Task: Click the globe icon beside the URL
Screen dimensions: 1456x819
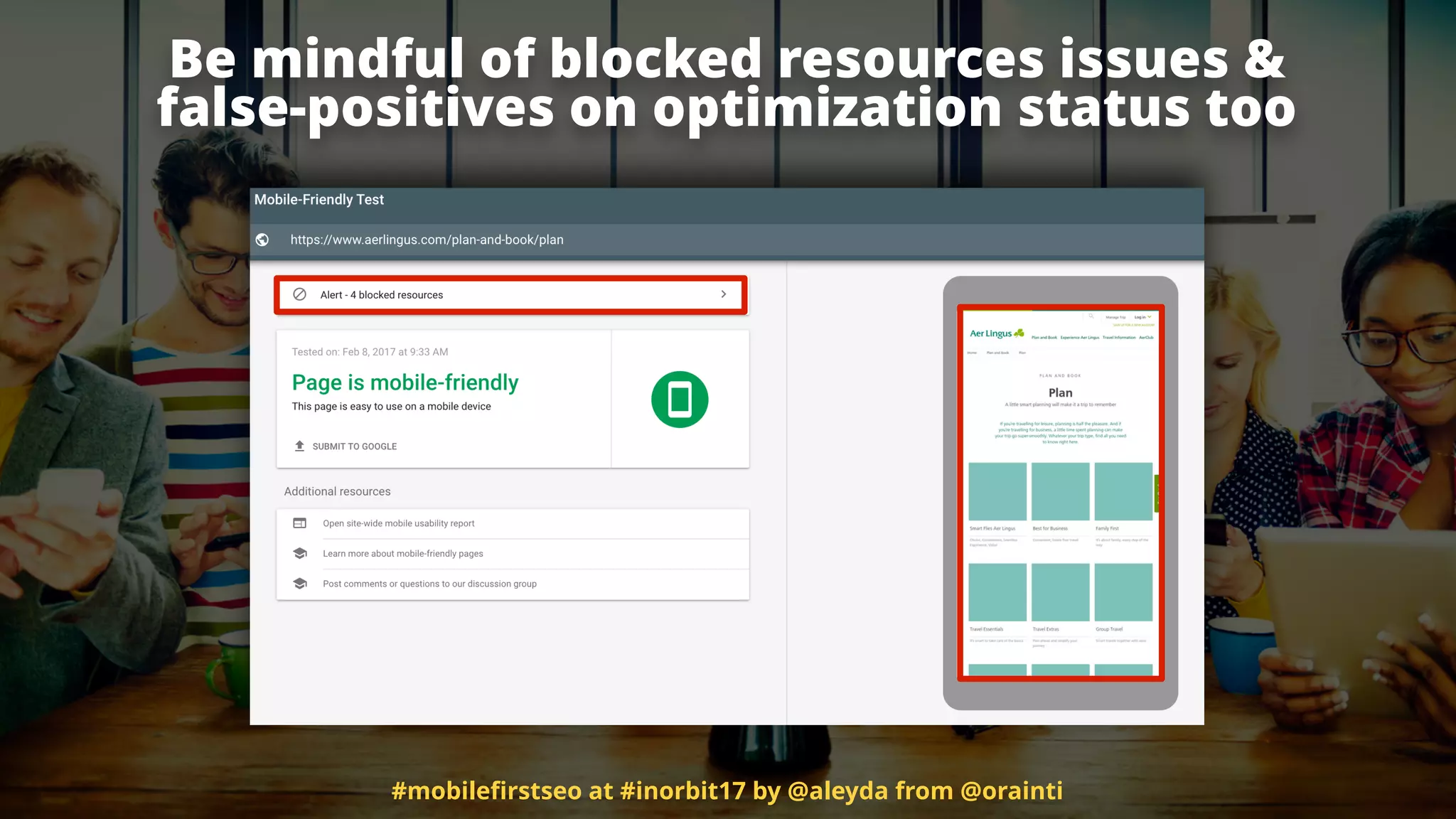Action: (262, 240)
